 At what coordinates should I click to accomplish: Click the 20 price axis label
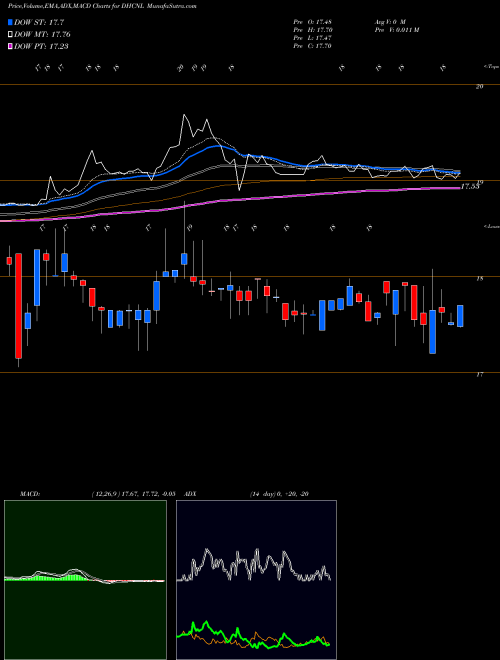coord(479,86)
